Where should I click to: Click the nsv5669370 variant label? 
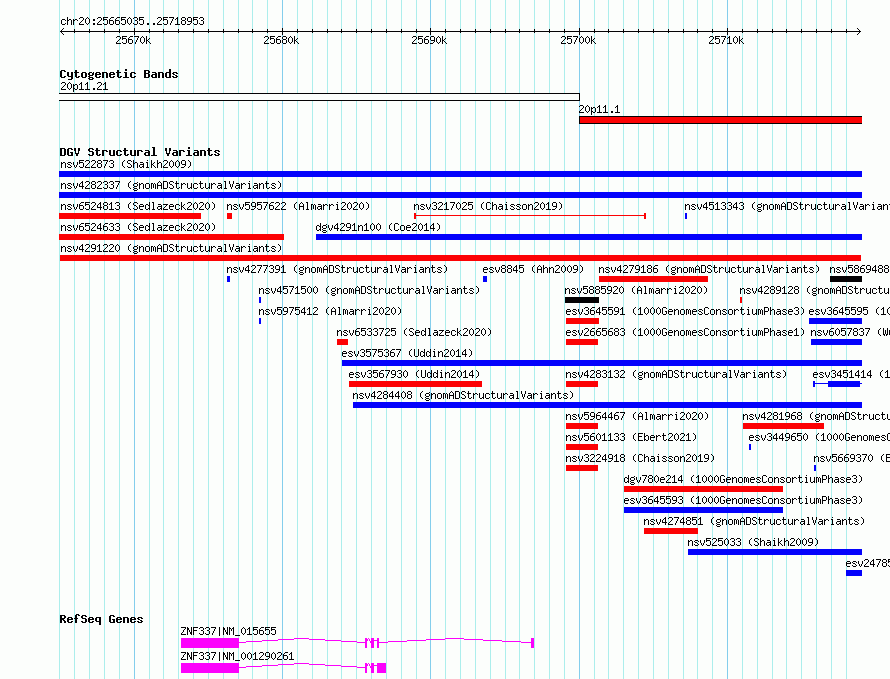[851, 458]
